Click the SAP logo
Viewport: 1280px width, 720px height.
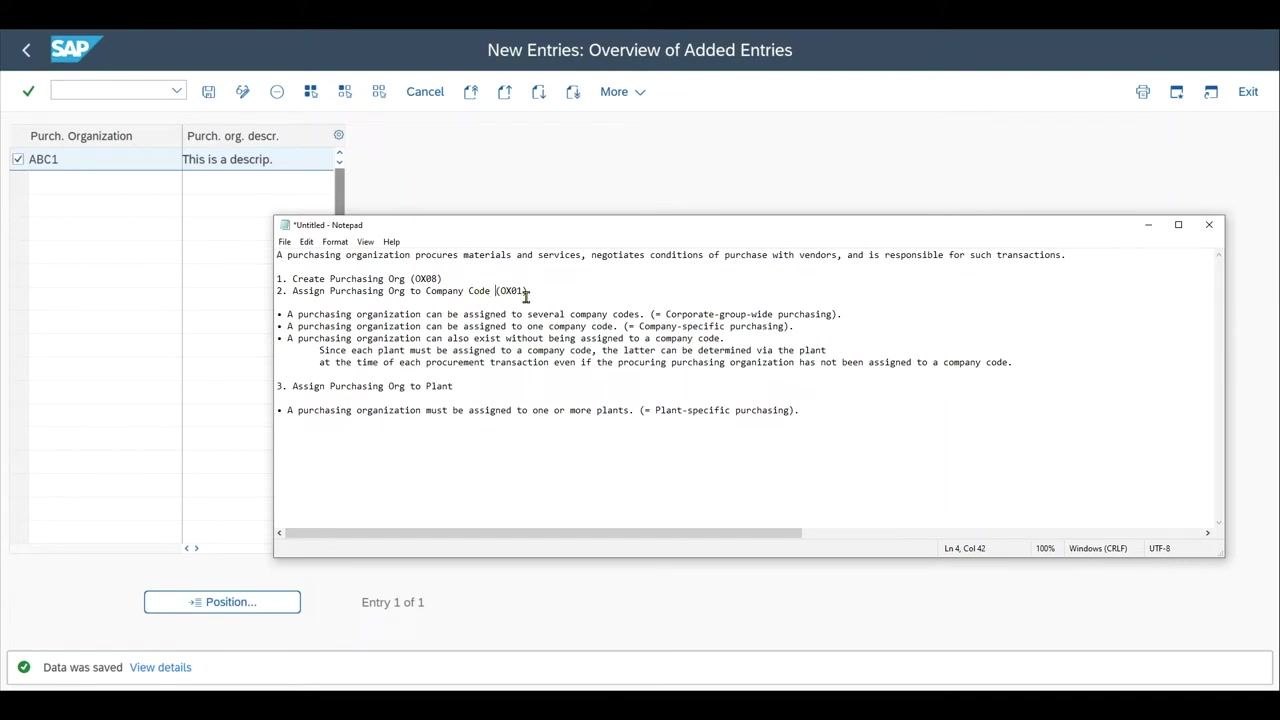point(76,49)
